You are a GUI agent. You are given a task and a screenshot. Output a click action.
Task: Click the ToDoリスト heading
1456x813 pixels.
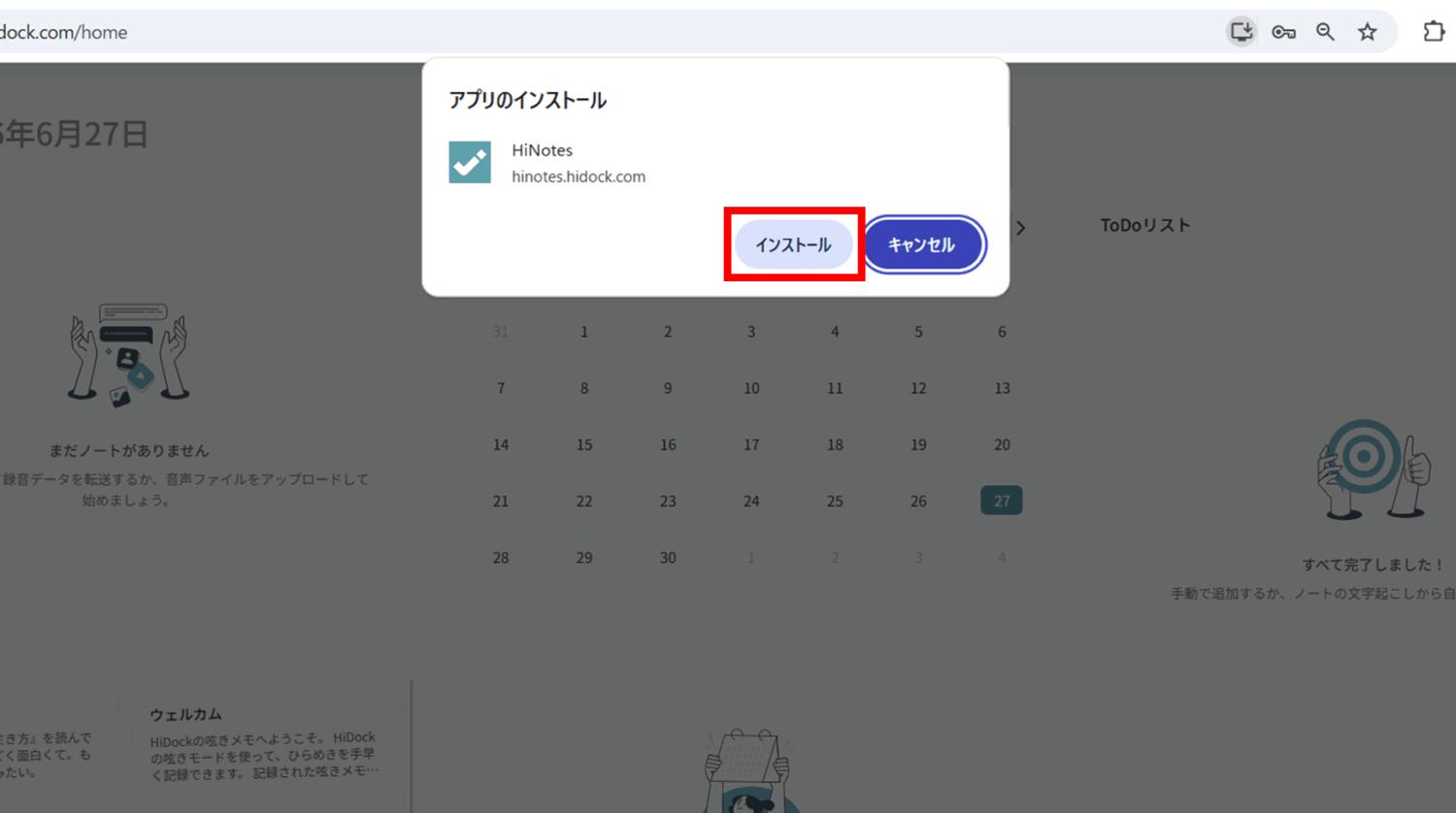pos(1145,225)
